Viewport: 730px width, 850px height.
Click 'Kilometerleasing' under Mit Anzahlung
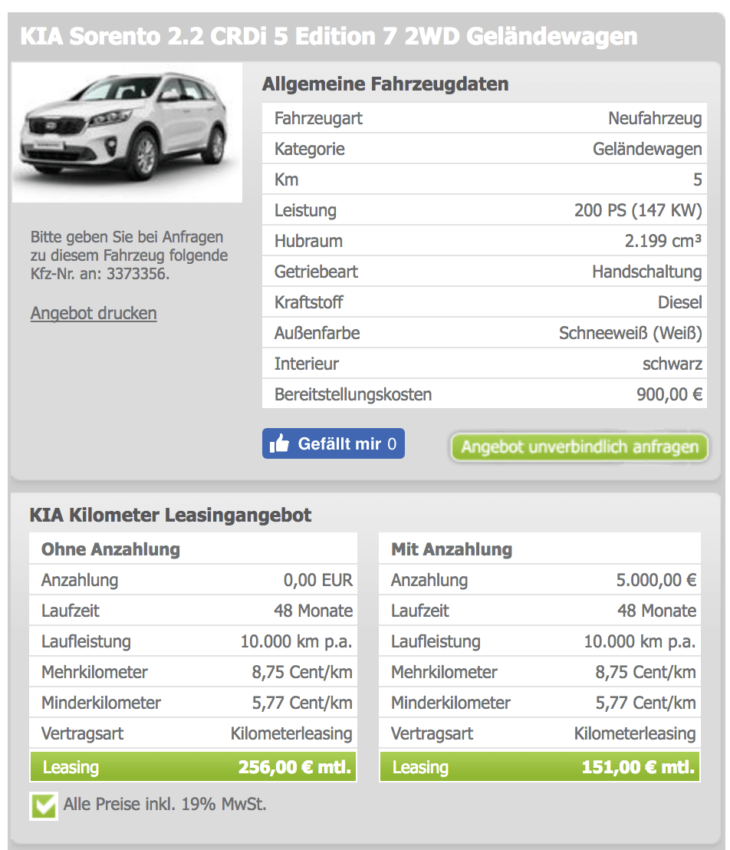[635, 733]
